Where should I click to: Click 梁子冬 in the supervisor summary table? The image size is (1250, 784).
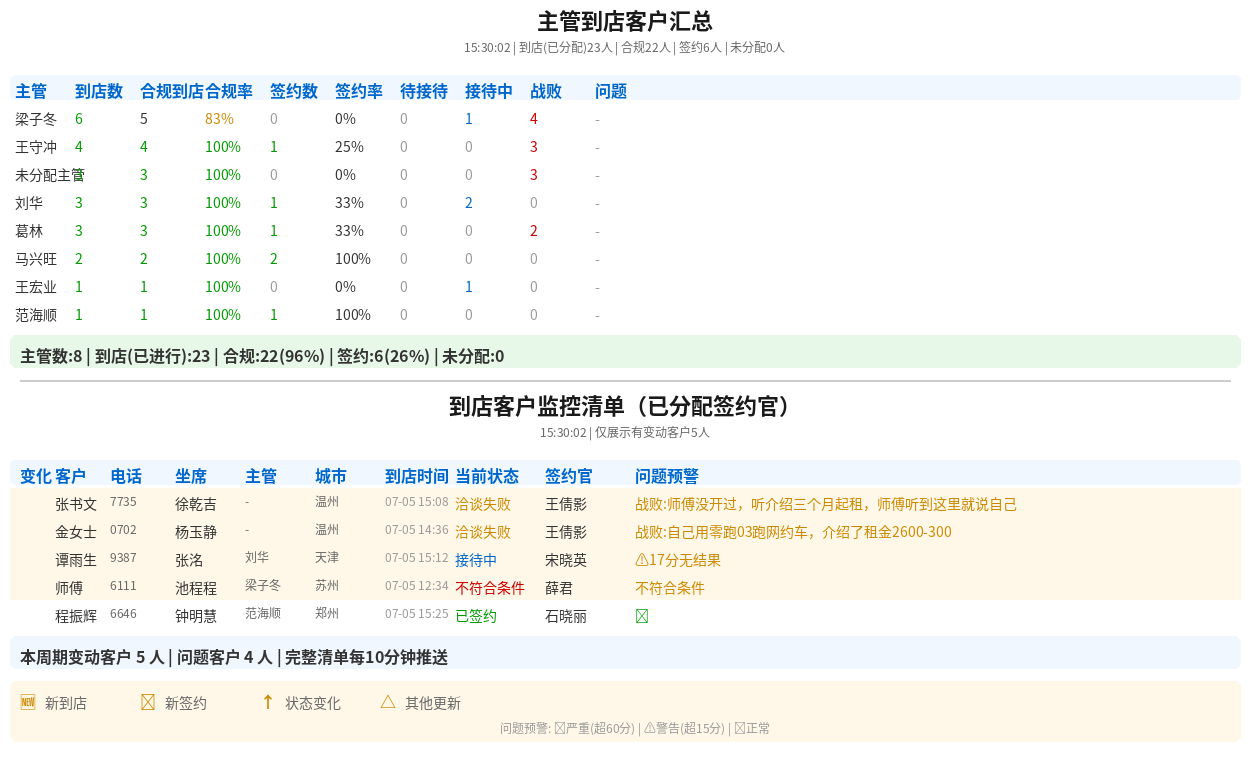36,119
